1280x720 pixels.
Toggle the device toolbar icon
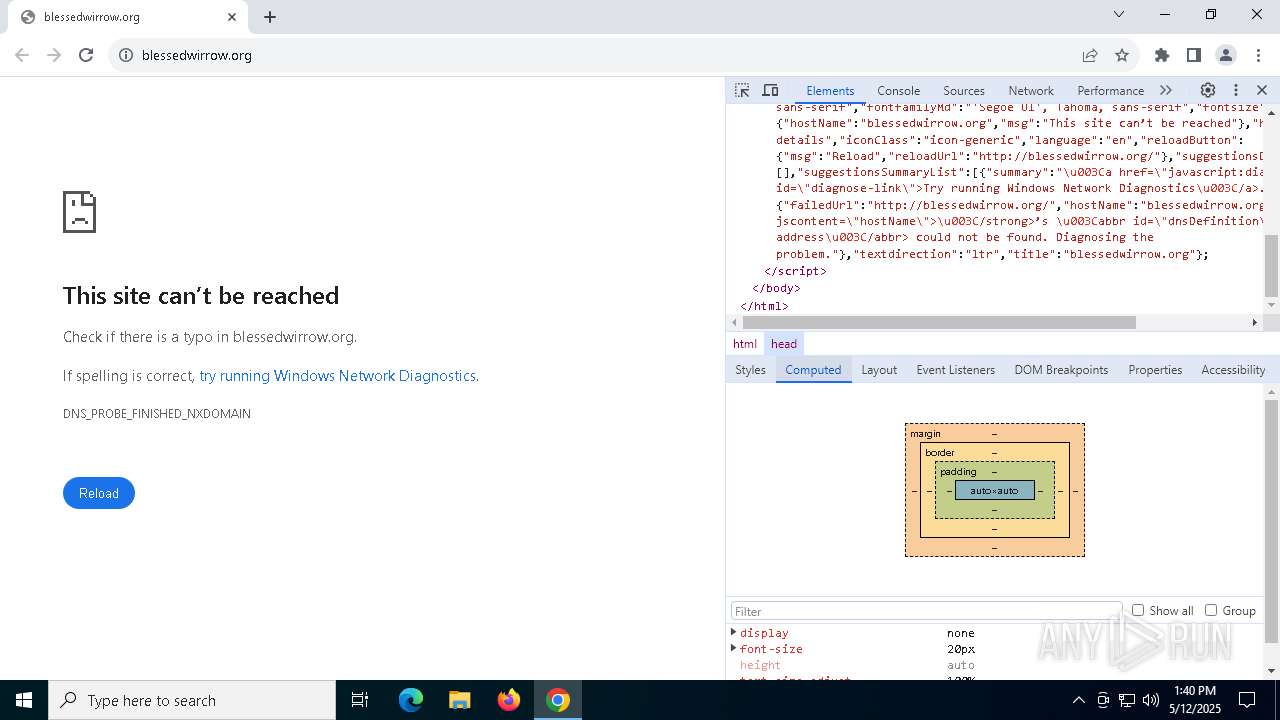click(x=770, y=90)
